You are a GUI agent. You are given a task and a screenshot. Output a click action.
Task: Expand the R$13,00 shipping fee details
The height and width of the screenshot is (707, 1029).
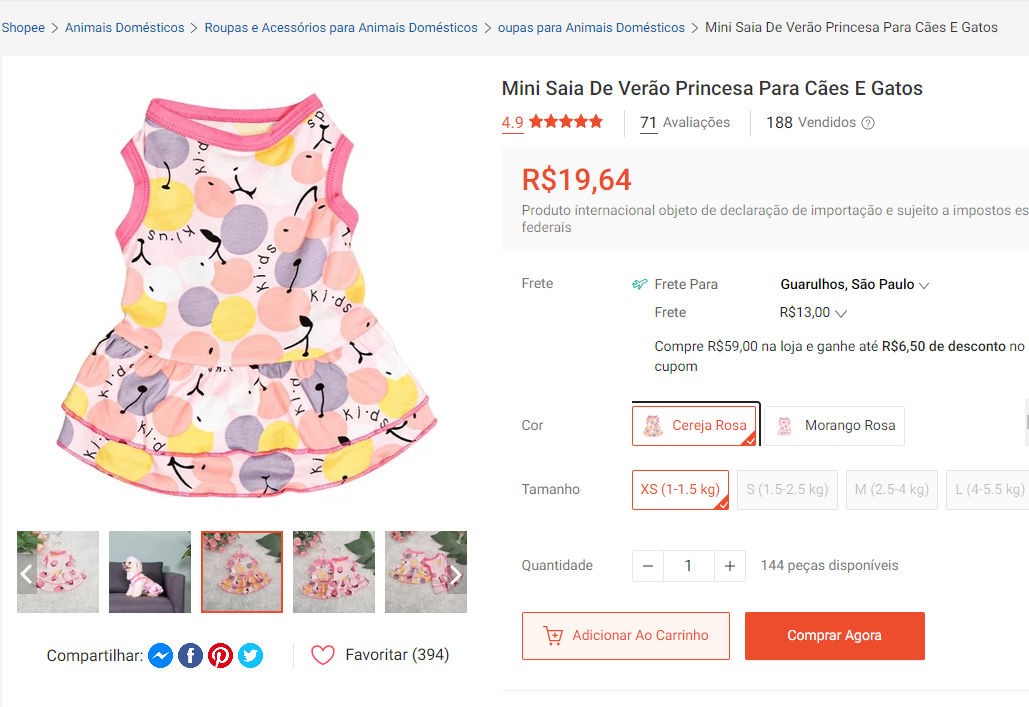tap(813, 313)
